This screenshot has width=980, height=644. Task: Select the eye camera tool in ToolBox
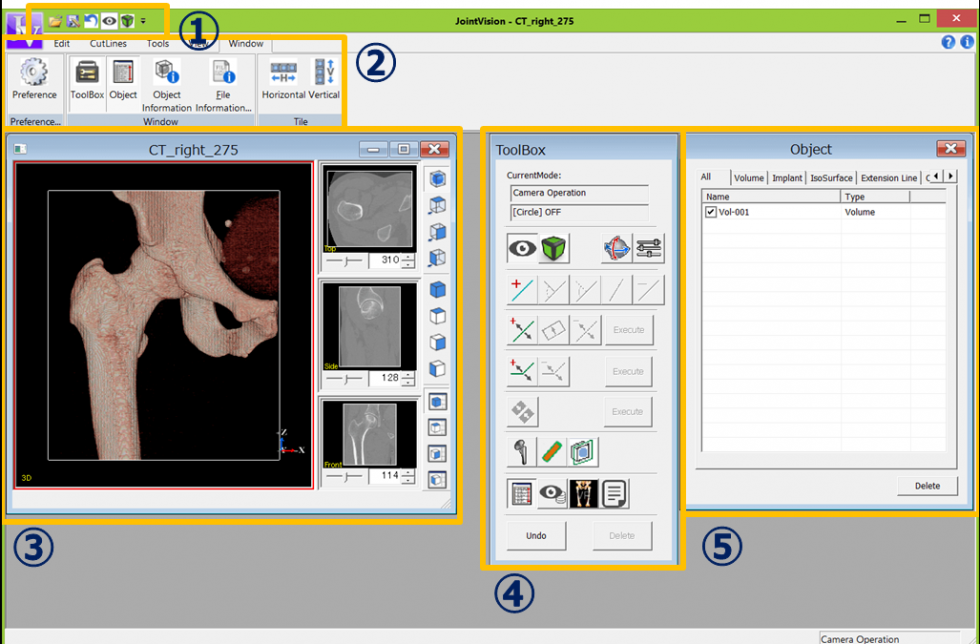(522, 248)
